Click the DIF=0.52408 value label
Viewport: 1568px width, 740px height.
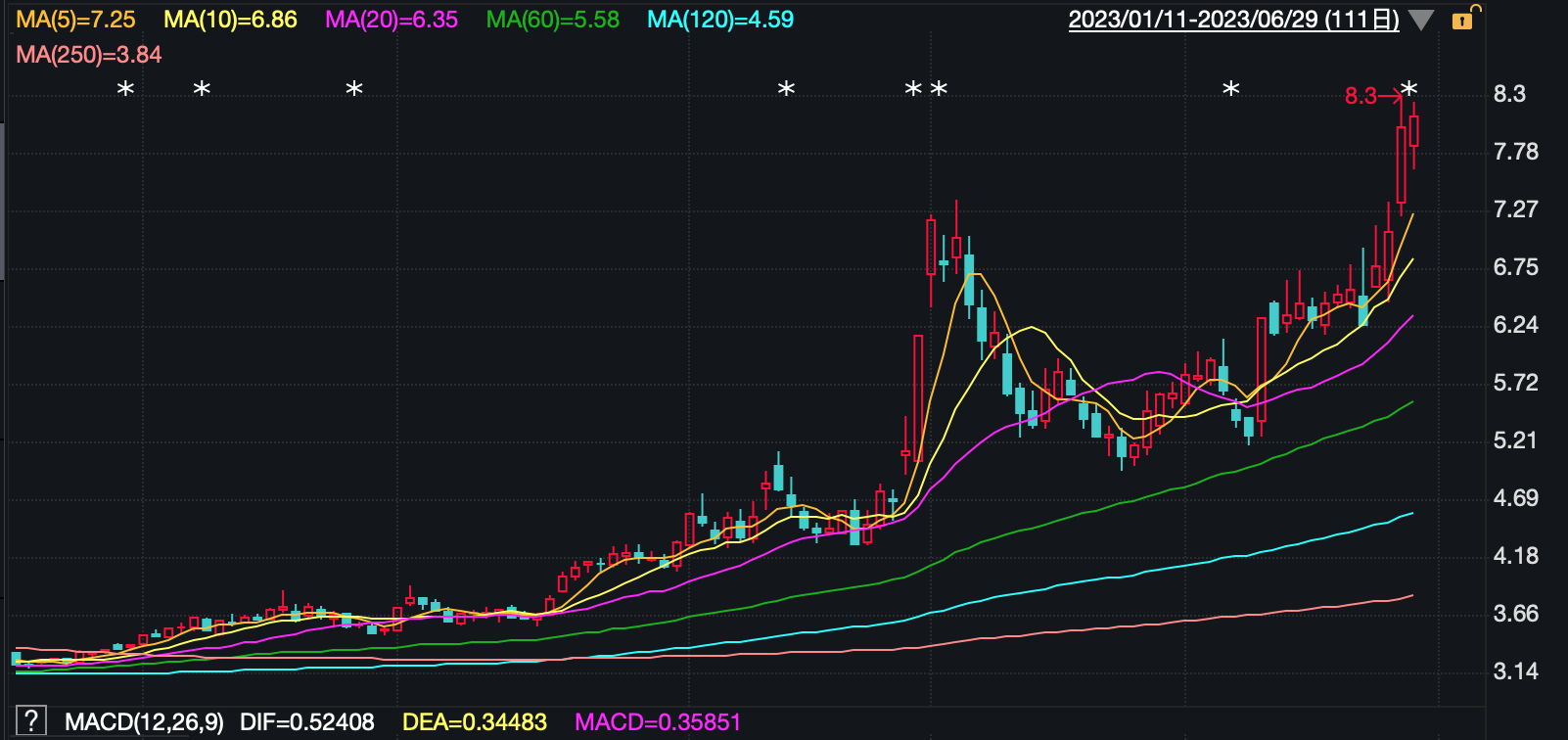click(x=306, y=722)
